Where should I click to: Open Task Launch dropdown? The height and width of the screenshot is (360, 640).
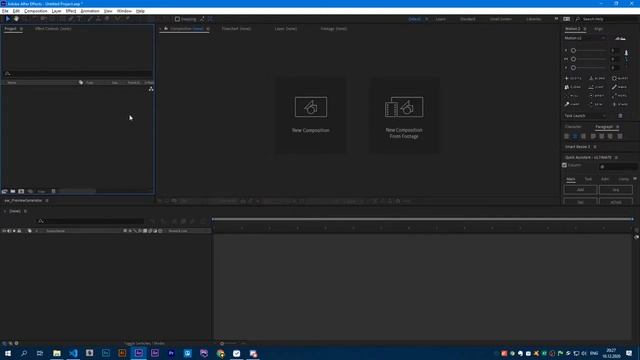[585, 116]
